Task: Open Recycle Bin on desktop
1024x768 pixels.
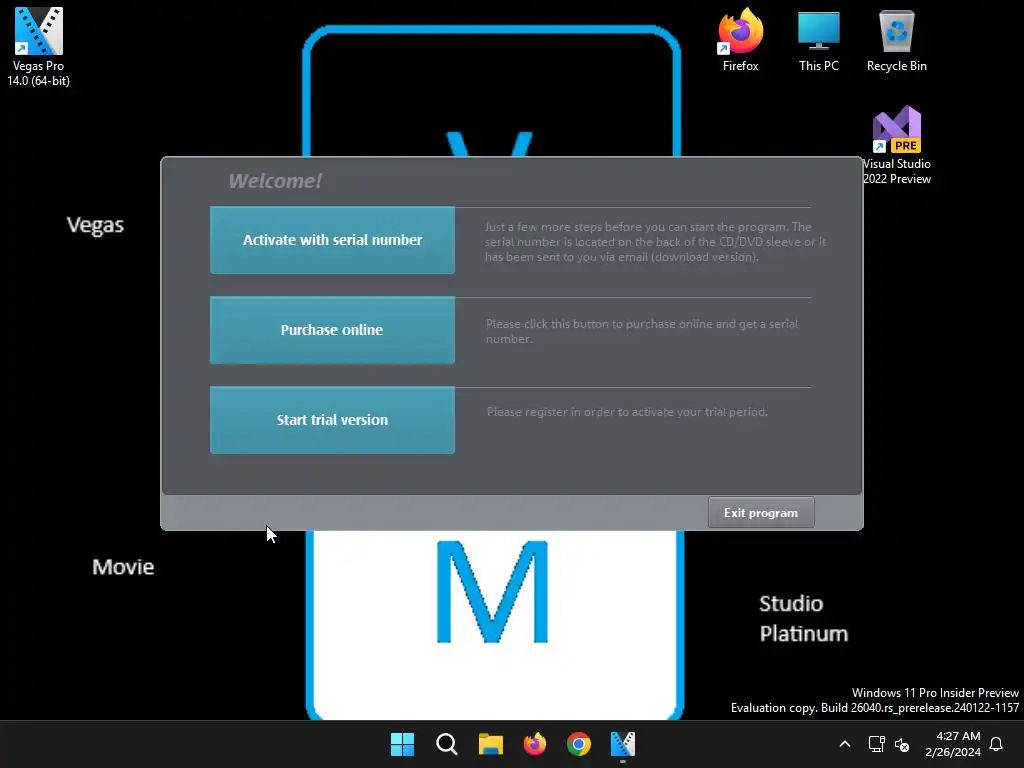Action: tap(897, 39)
